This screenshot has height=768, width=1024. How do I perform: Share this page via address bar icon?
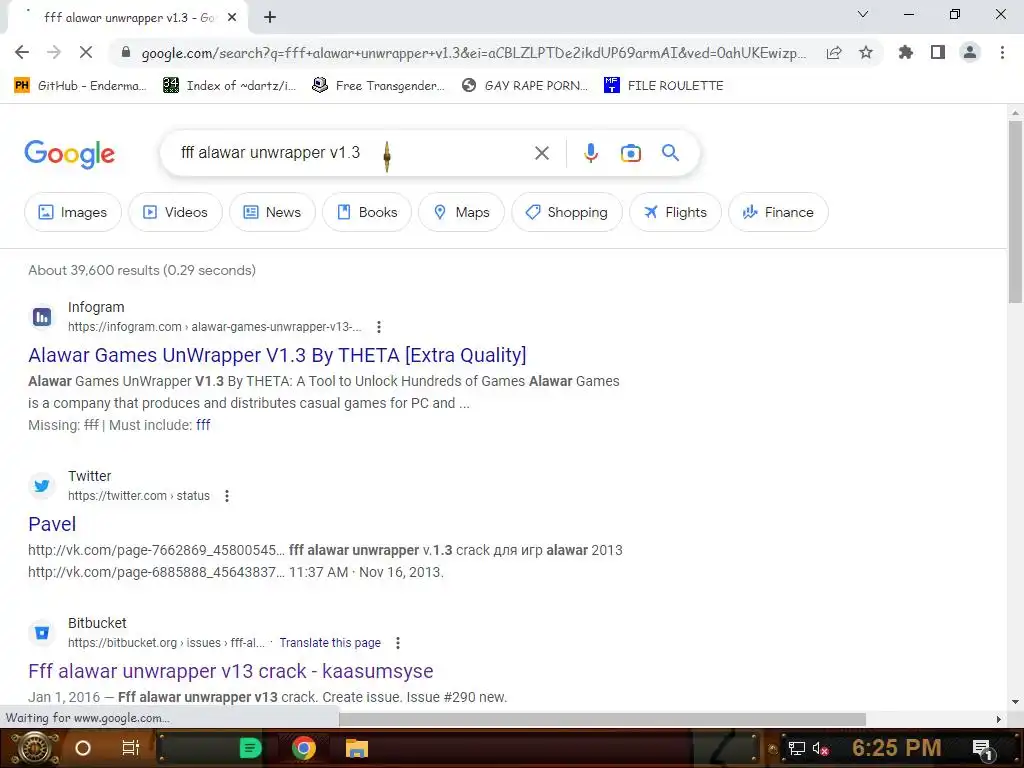(x=834, y=53)
